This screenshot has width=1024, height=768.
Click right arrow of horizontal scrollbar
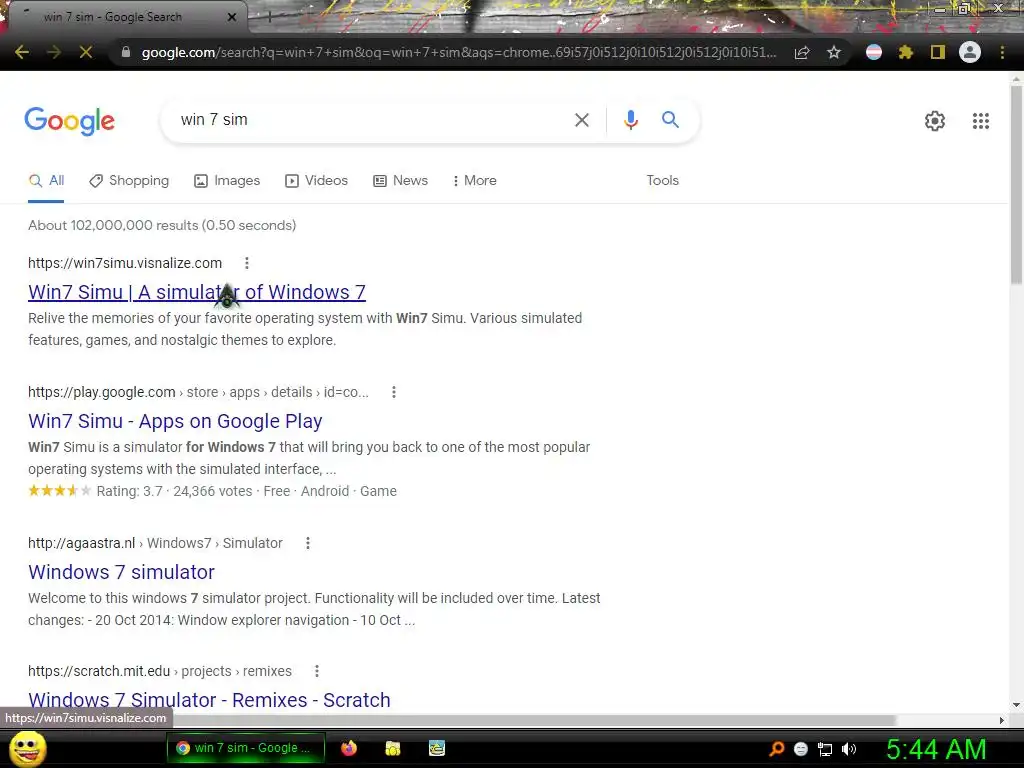(1002, 720)
